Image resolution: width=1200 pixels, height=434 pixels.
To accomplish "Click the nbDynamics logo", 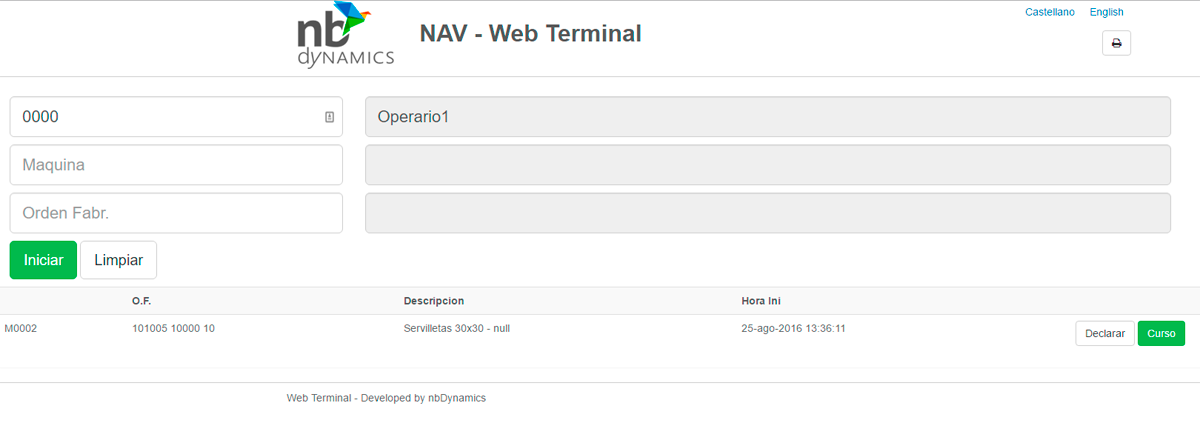I will tap(346, 39).
